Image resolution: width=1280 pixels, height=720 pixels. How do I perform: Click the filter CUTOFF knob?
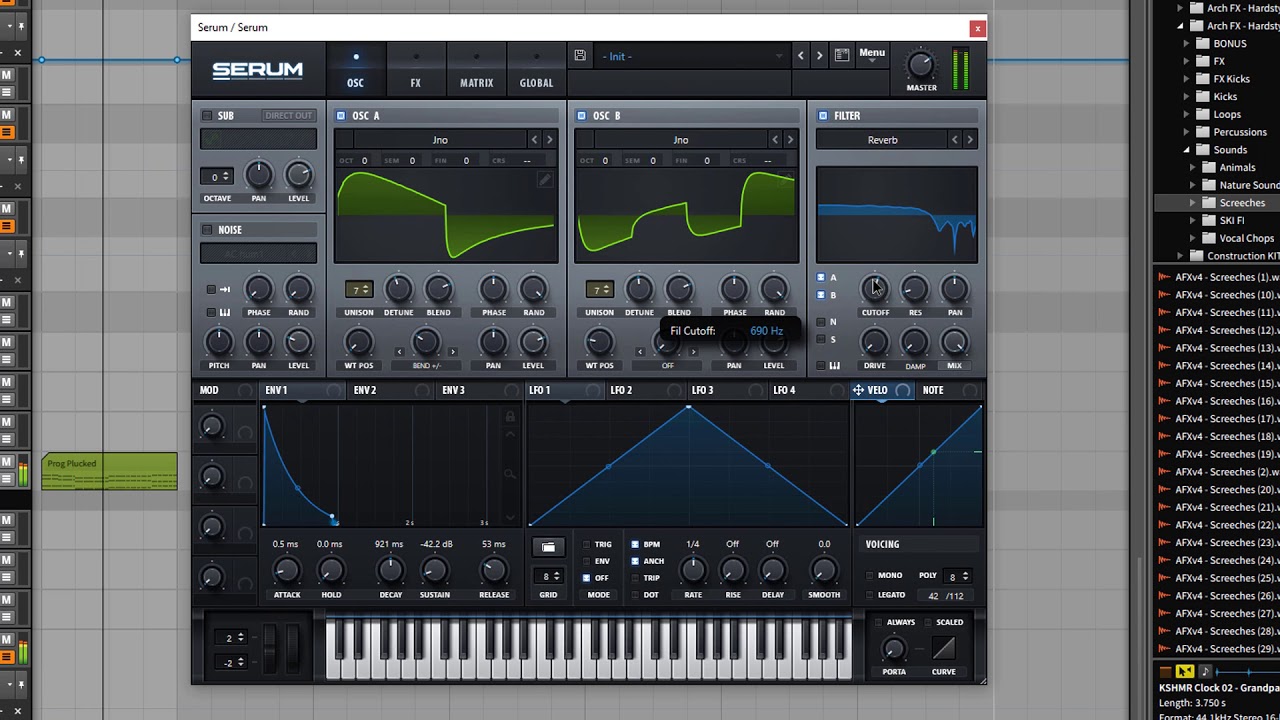tap(875, 289)
